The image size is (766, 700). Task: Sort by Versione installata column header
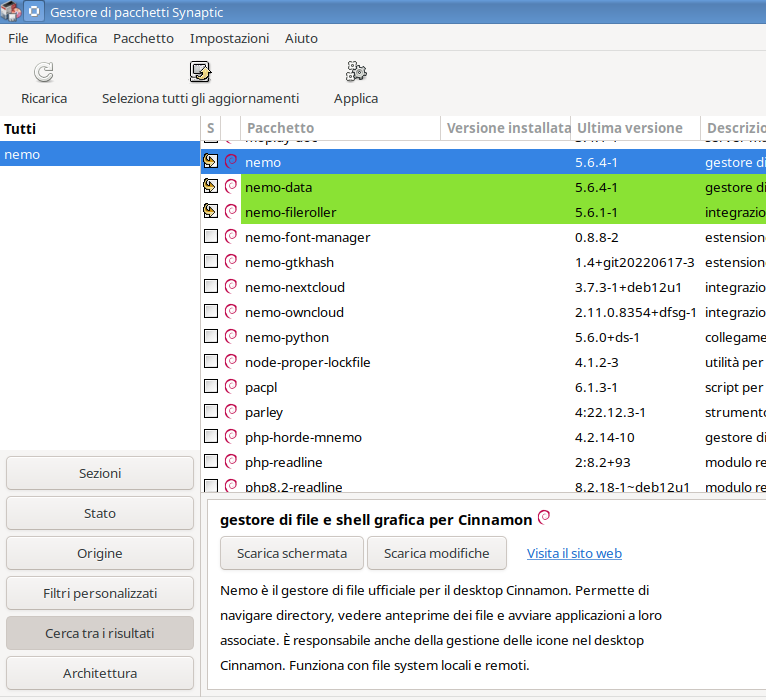[x=506, y=128]
